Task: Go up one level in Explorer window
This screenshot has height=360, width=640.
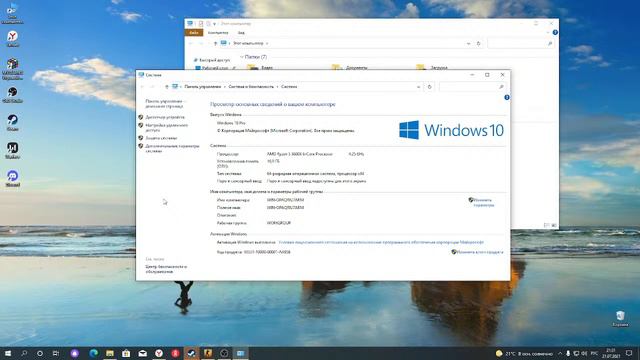Action: (215, 43)
